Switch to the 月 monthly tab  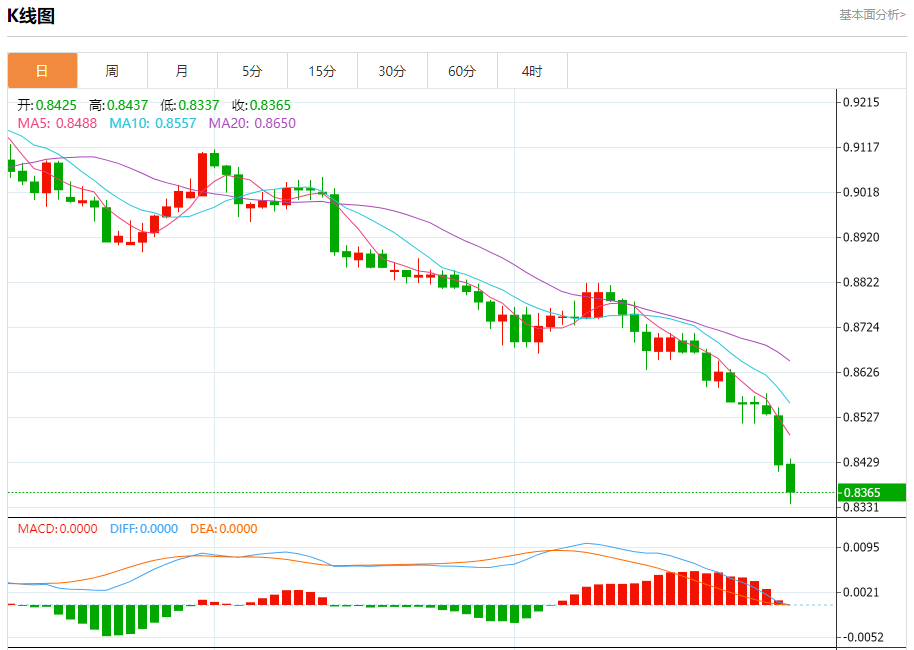pos(182,71)
